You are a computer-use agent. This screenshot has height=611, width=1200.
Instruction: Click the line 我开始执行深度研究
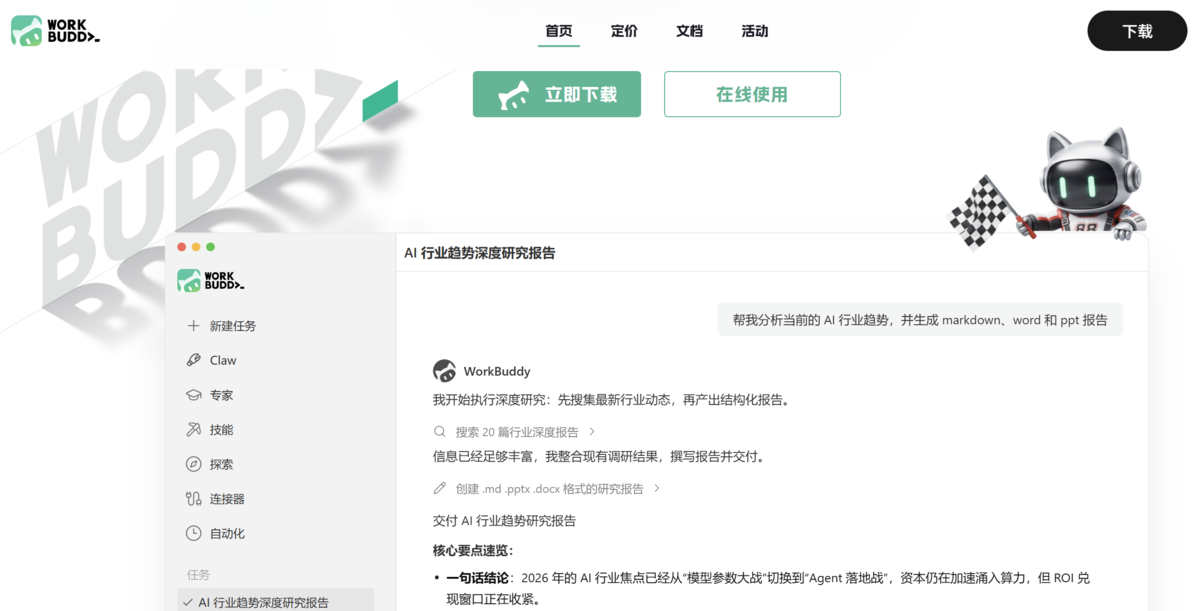tap(613, 400)
